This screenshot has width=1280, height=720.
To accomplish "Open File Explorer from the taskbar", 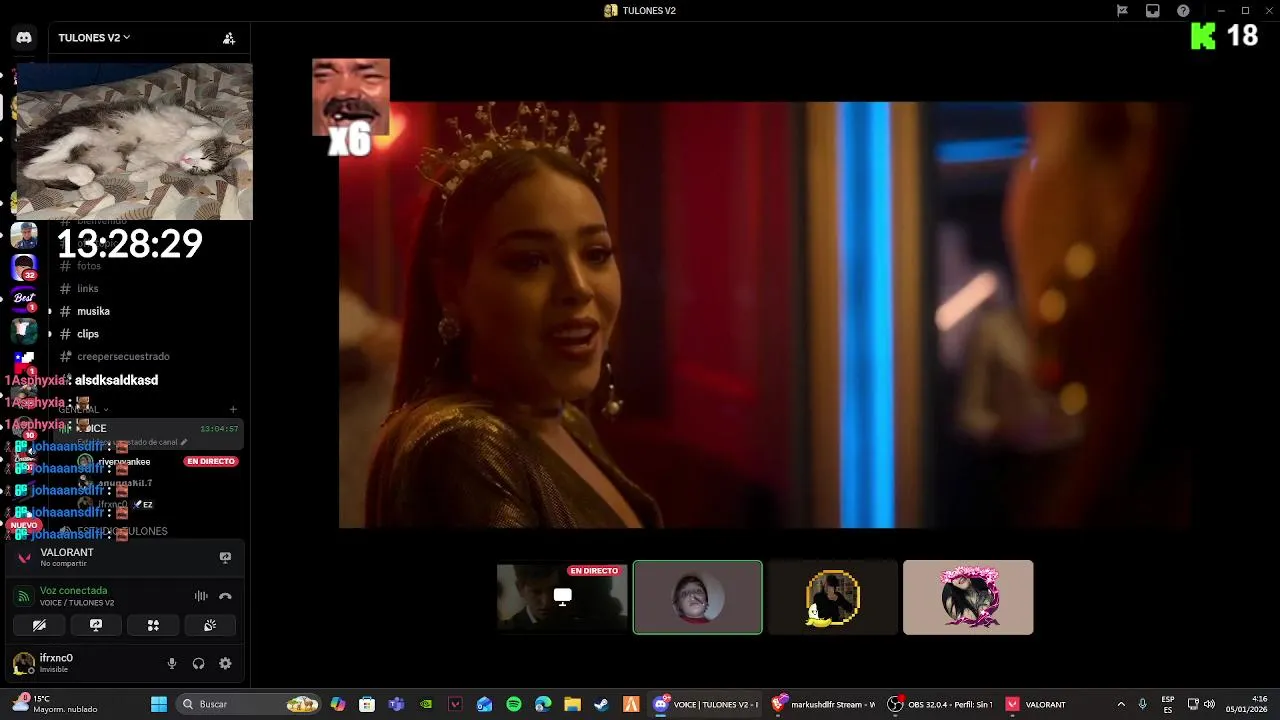I will click(572, 704).
